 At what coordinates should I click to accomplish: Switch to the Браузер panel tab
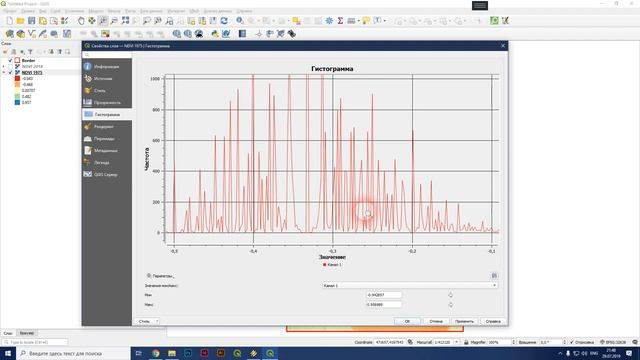click(27, 333)
